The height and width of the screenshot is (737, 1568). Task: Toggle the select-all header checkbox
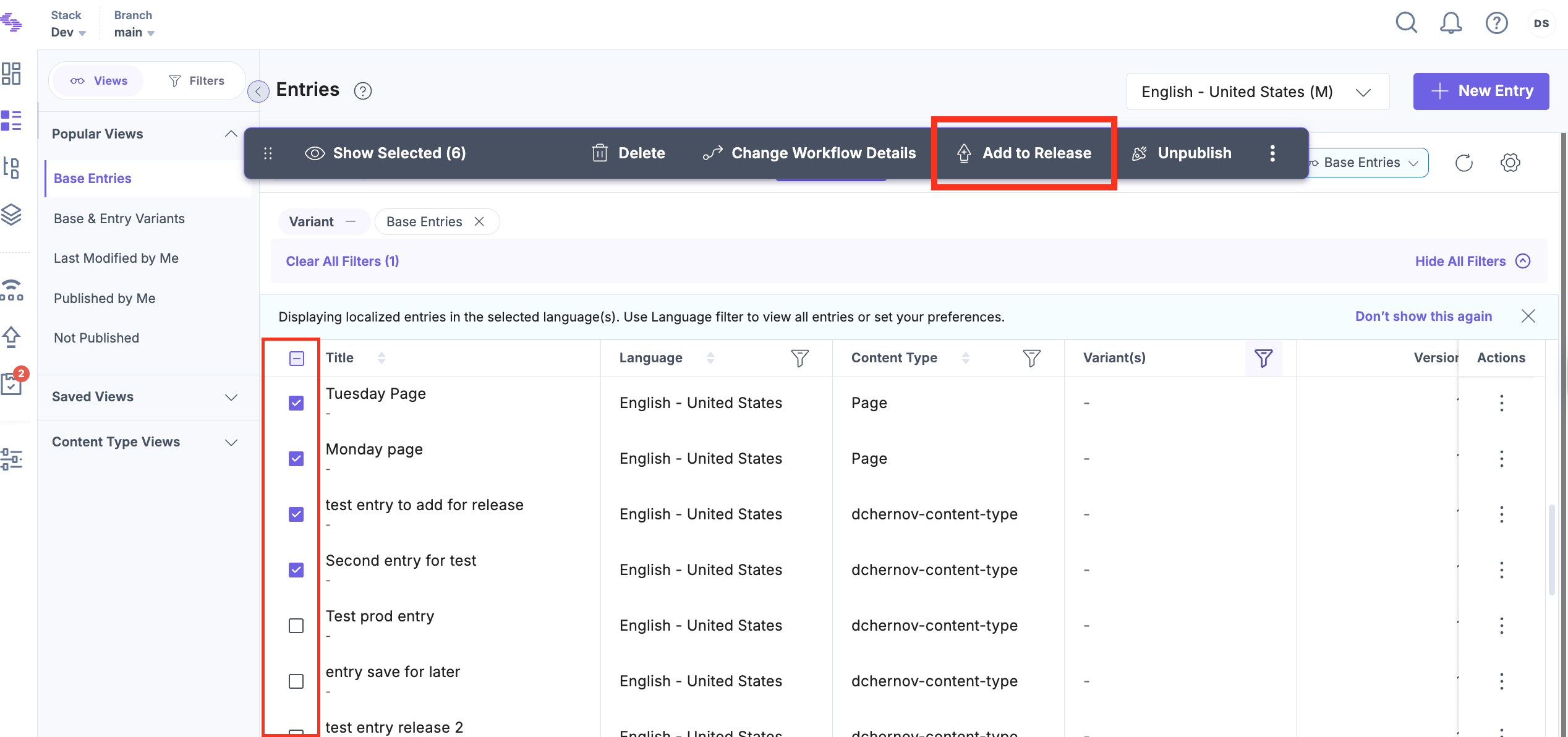[297, 359]
